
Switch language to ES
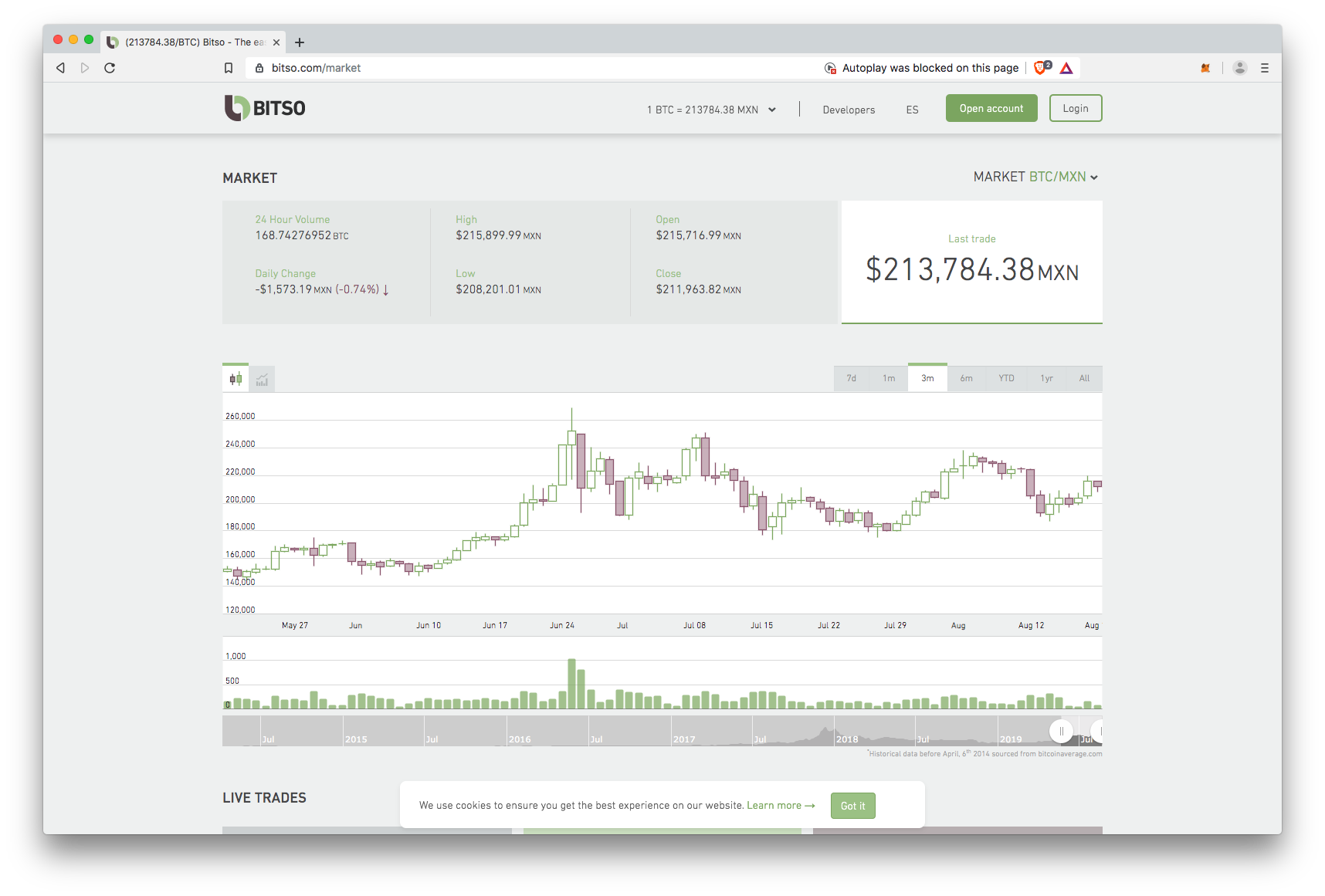[912, 110]
